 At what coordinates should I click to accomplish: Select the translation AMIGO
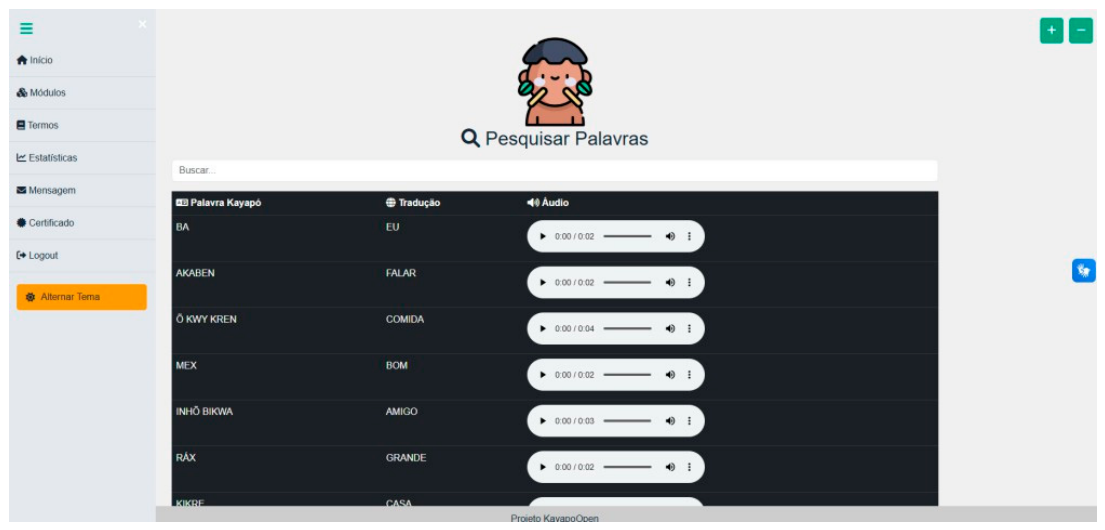(402, 412)
